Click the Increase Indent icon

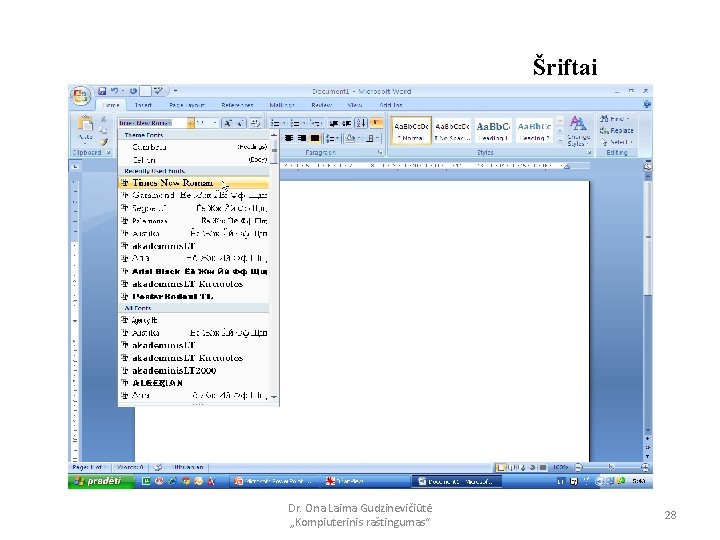347,123
